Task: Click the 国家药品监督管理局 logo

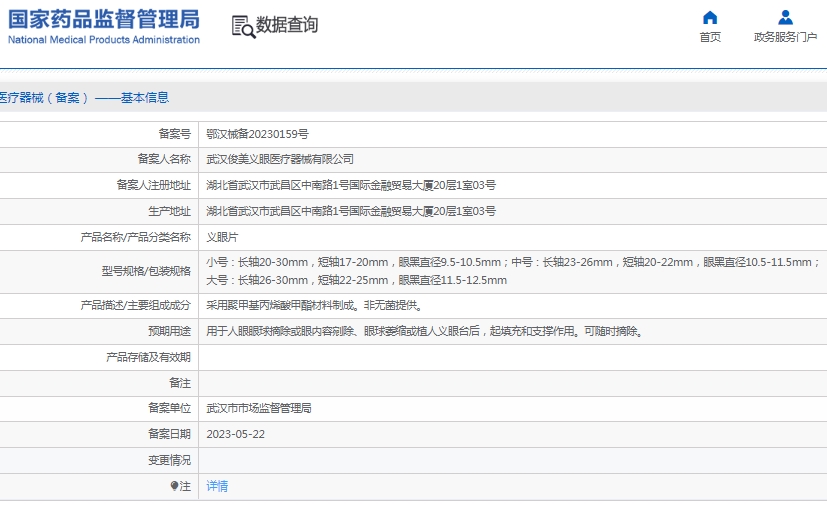Action: point(104,20)
